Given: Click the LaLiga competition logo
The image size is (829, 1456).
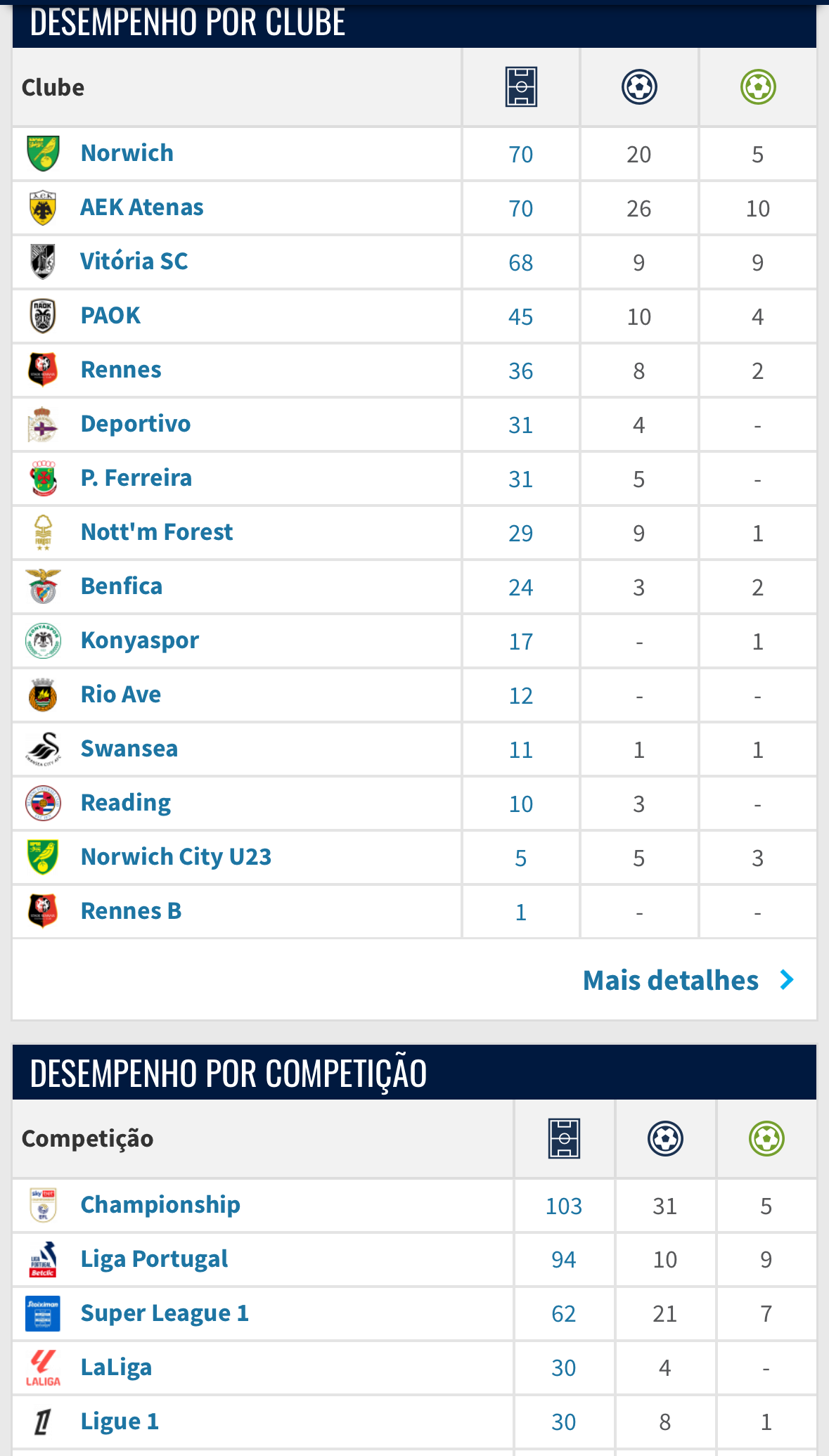Looking at the screenshot, I should click(x=43, y=1367).
